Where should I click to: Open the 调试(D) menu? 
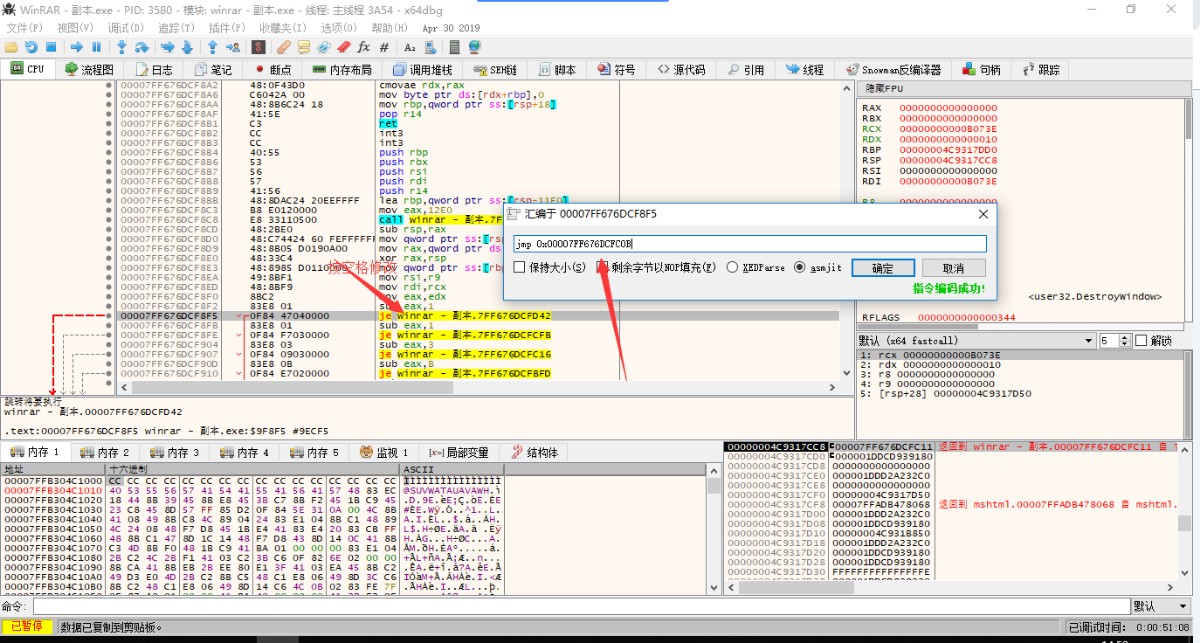pyautogui.click(x=125, y=28)
